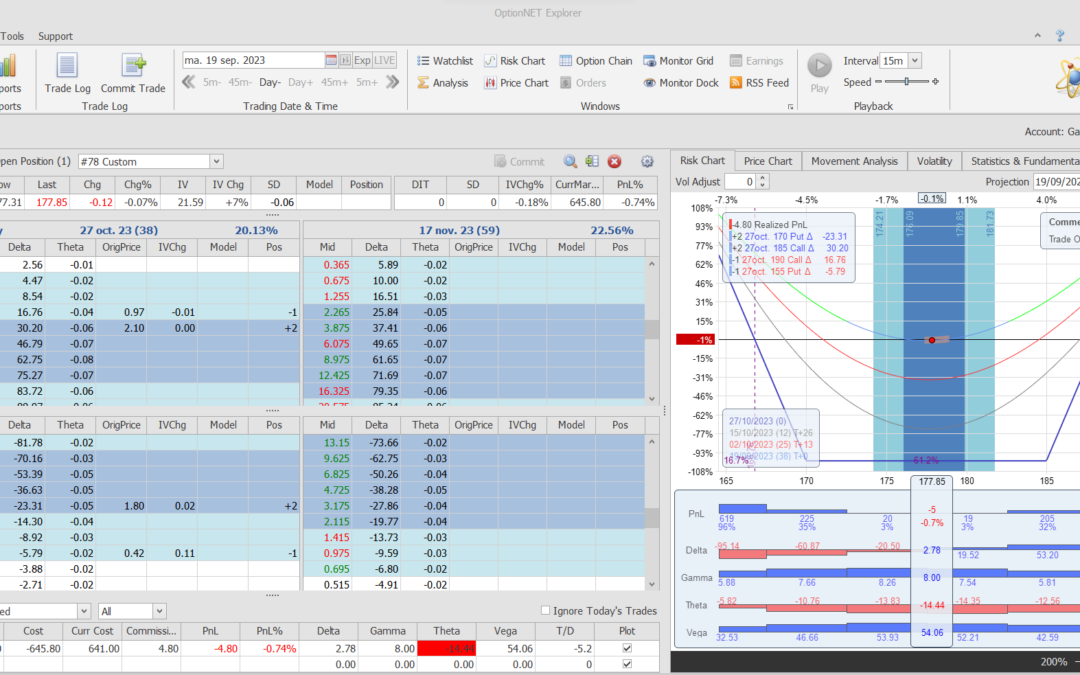Open the Trade Log

tap(67, 72)
